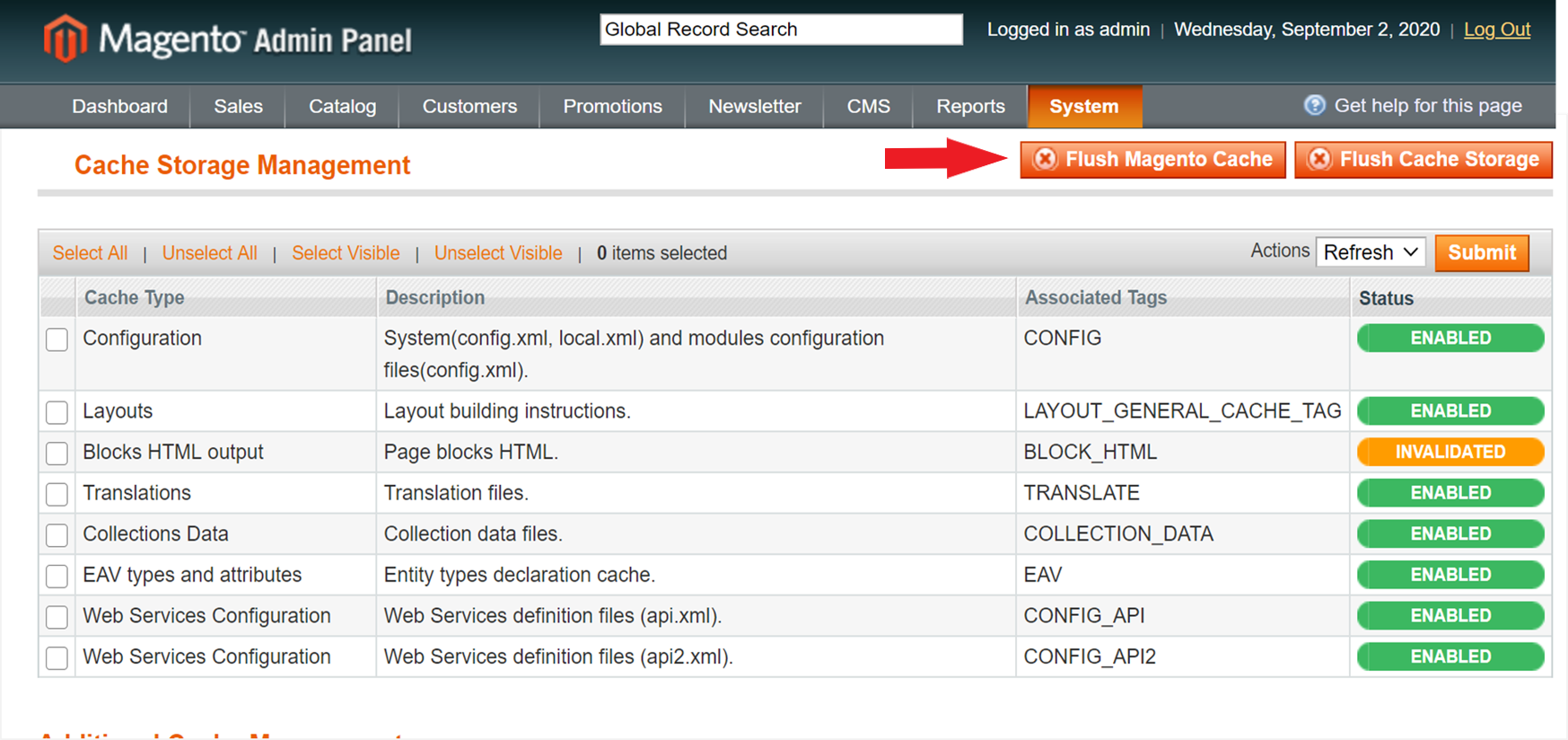Click the orange Submit button

pos(1482,252)
